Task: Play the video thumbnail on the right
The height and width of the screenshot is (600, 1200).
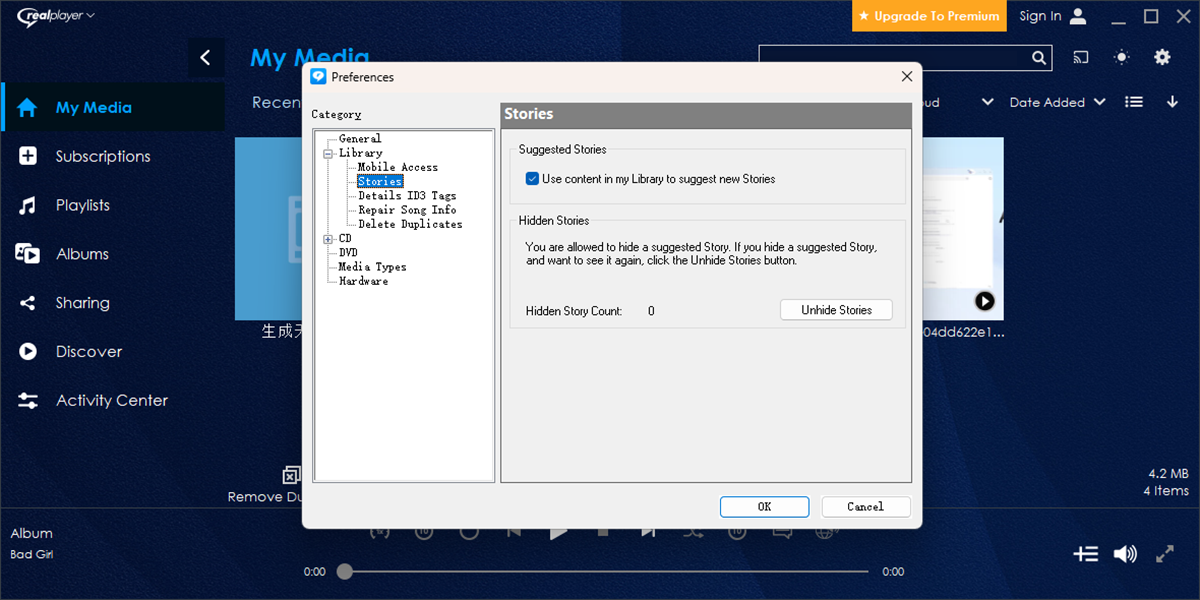Action: (x=985, y=300)
